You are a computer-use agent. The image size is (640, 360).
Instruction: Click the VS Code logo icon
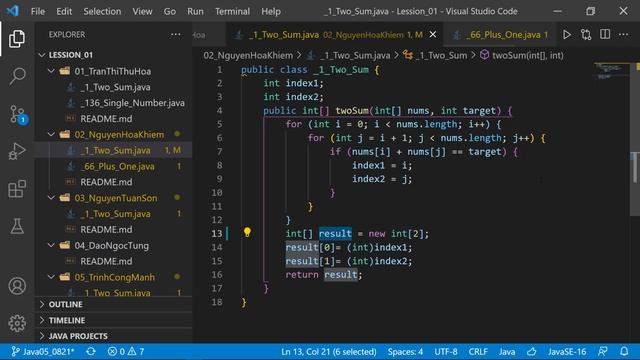(13, 11)
